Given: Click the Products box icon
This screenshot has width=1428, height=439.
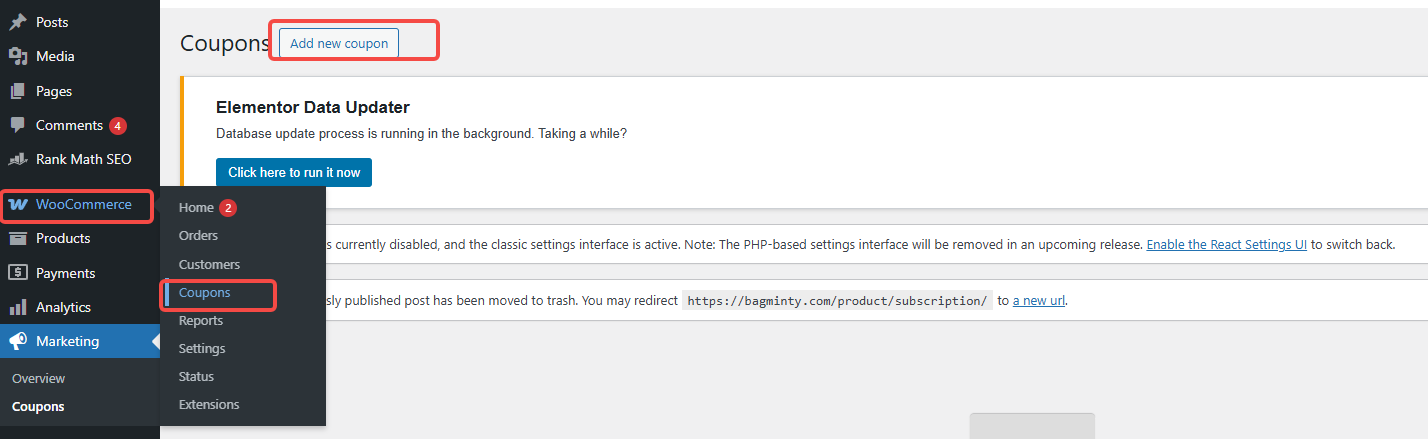Looking at the screenshot, I should (x=17, y=238).
